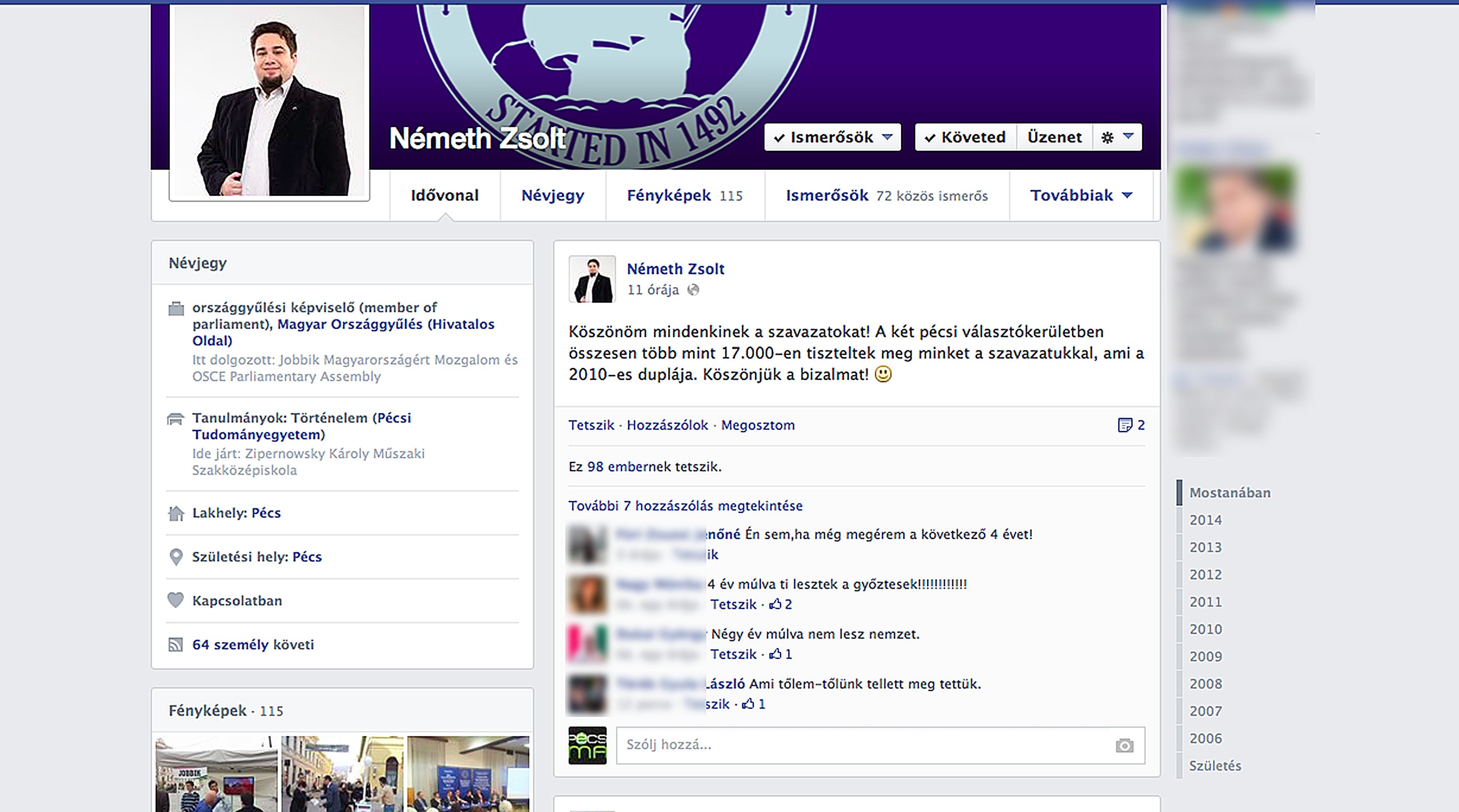This screenshot has width=1459, height=812.
Task: Click the Pécs MA commenter avatar
Action: click(x=587, y=745)
